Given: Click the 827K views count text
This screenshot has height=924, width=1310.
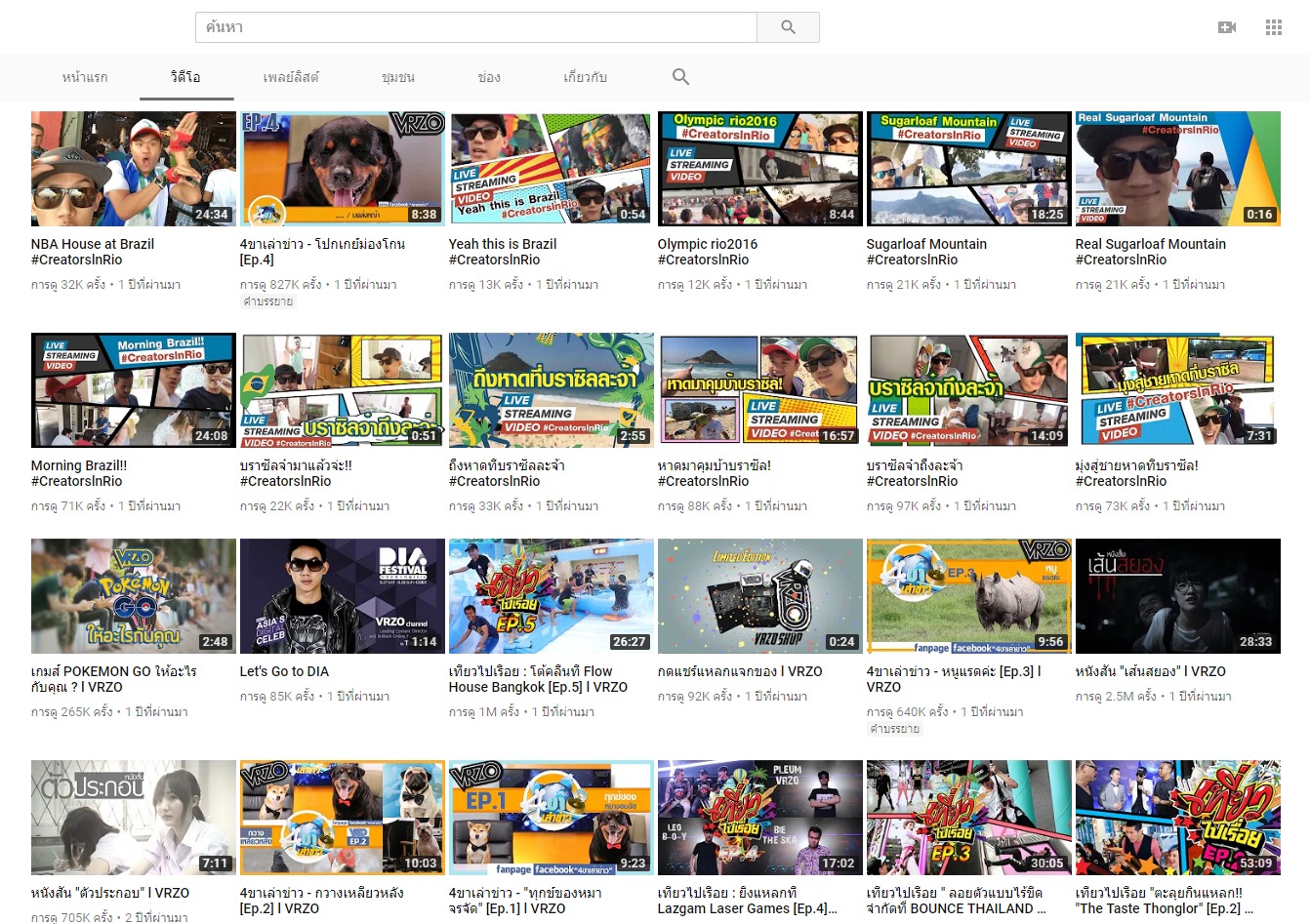Looking at the screenshot, I should pos(283,285).
